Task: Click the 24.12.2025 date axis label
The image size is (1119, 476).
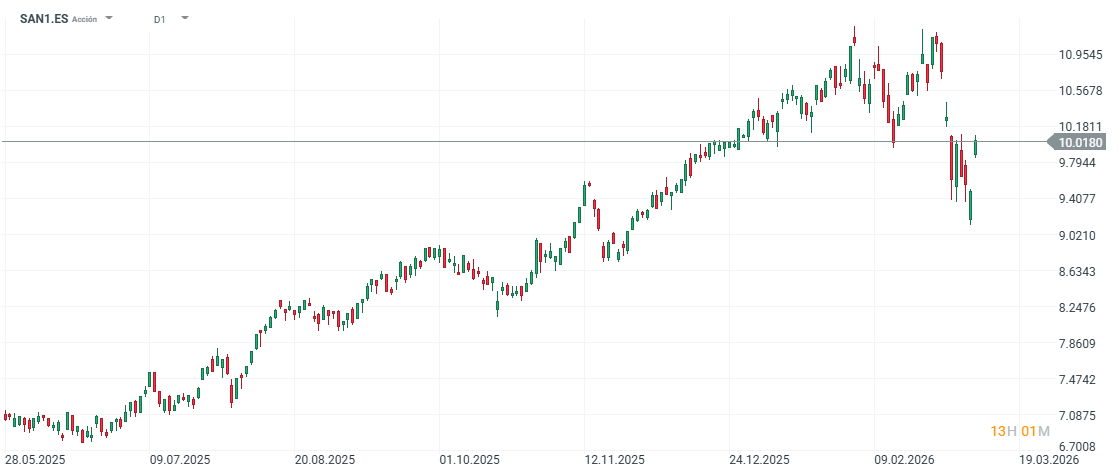Action: click(759, 460)
